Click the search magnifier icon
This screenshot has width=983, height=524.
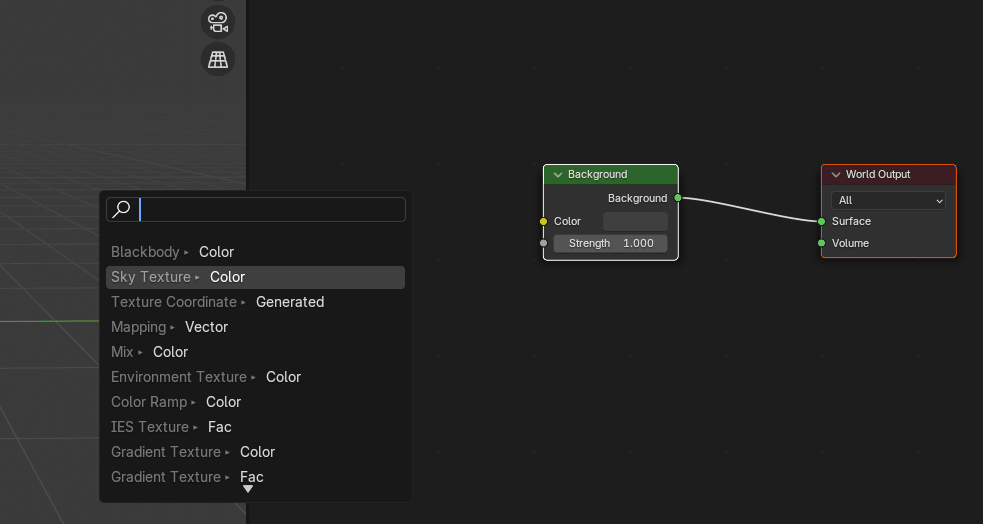coord(121,209)
